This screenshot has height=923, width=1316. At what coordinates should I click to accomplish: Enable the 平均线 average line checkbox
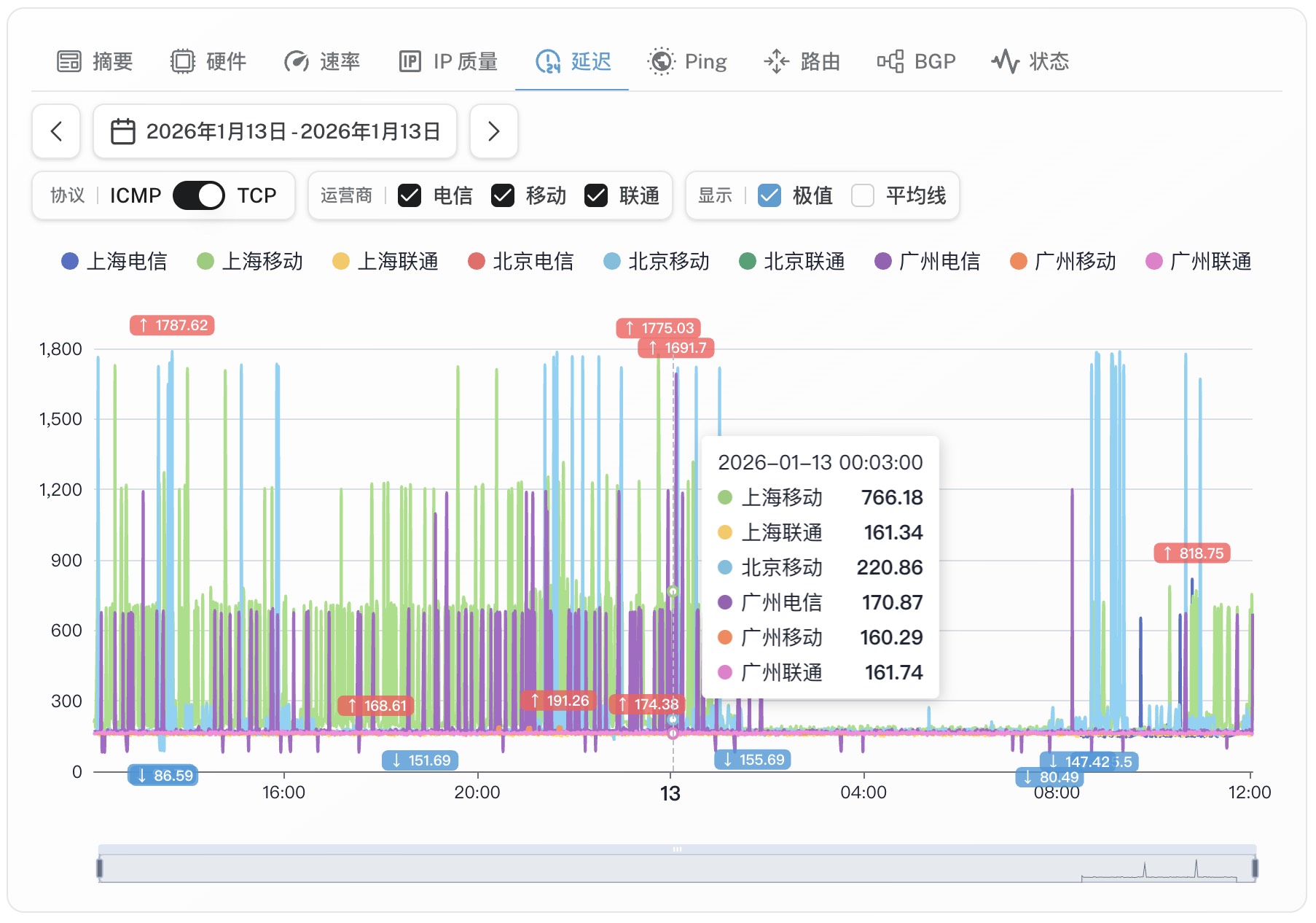[863, 195]
